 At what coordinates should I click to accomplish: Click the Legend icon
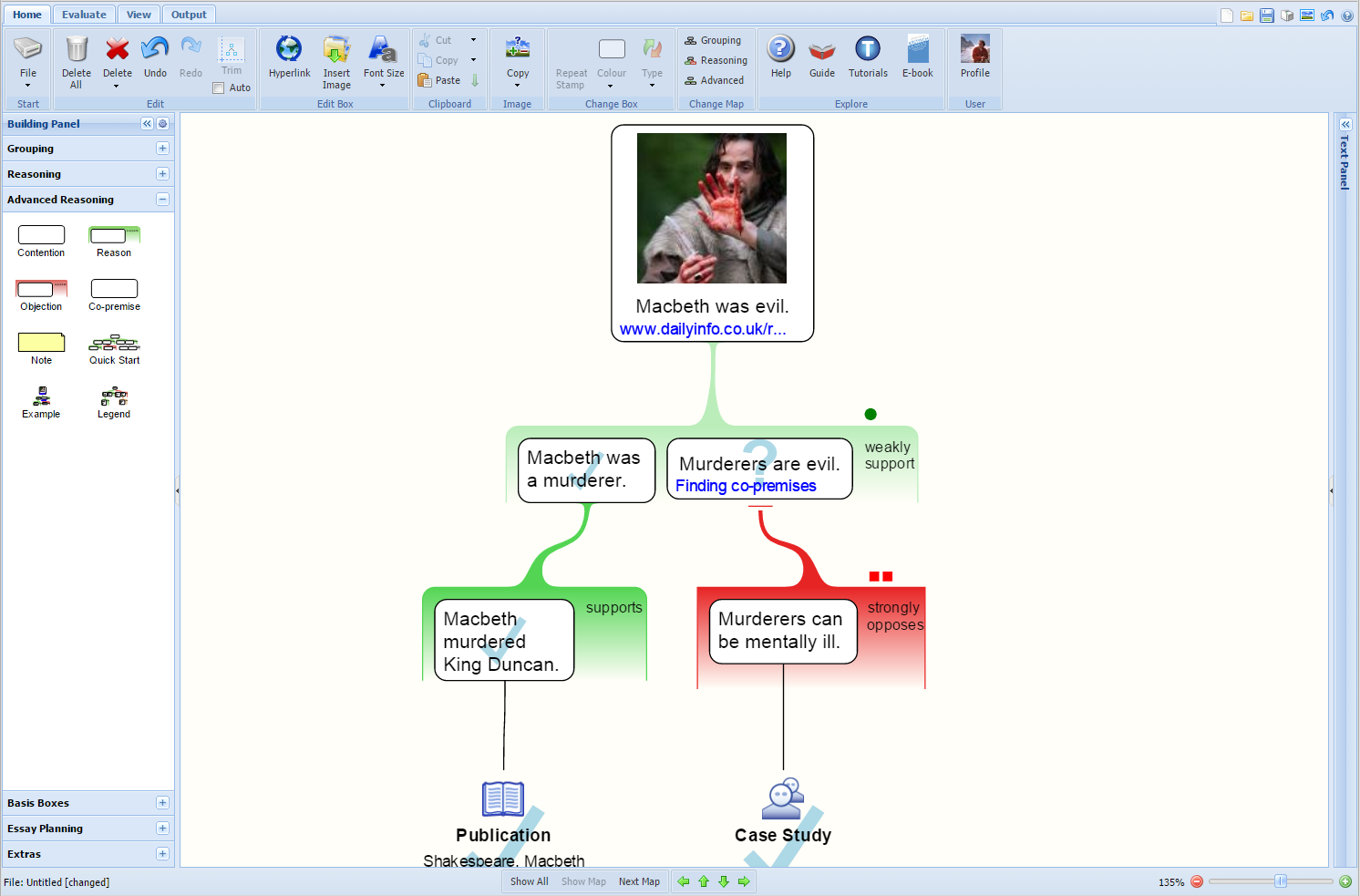(x=114, y=397)
